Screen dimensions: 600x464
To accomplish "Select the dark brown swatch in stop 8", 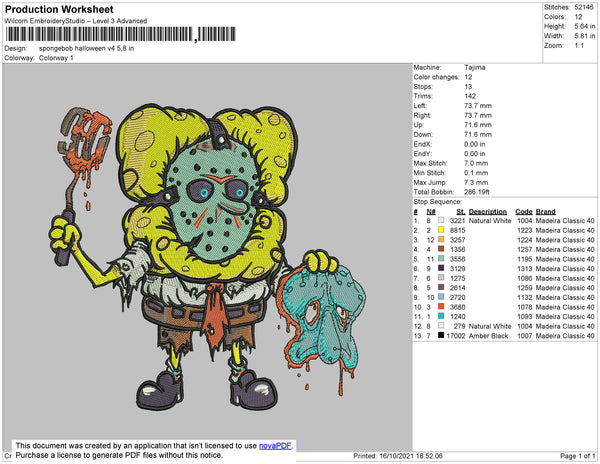I will coord(441,288).
